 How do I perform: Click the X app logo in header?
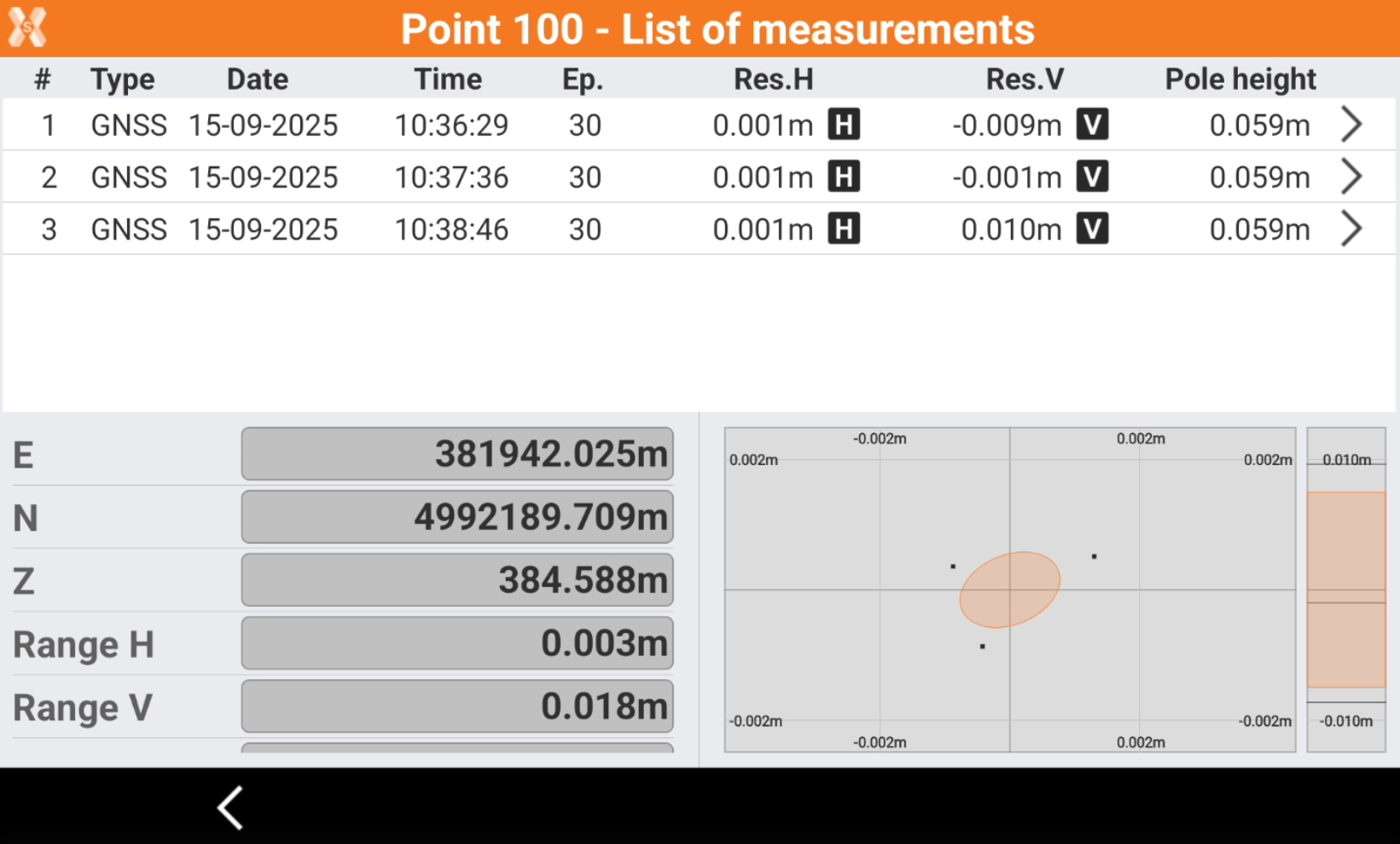point(27,27)
